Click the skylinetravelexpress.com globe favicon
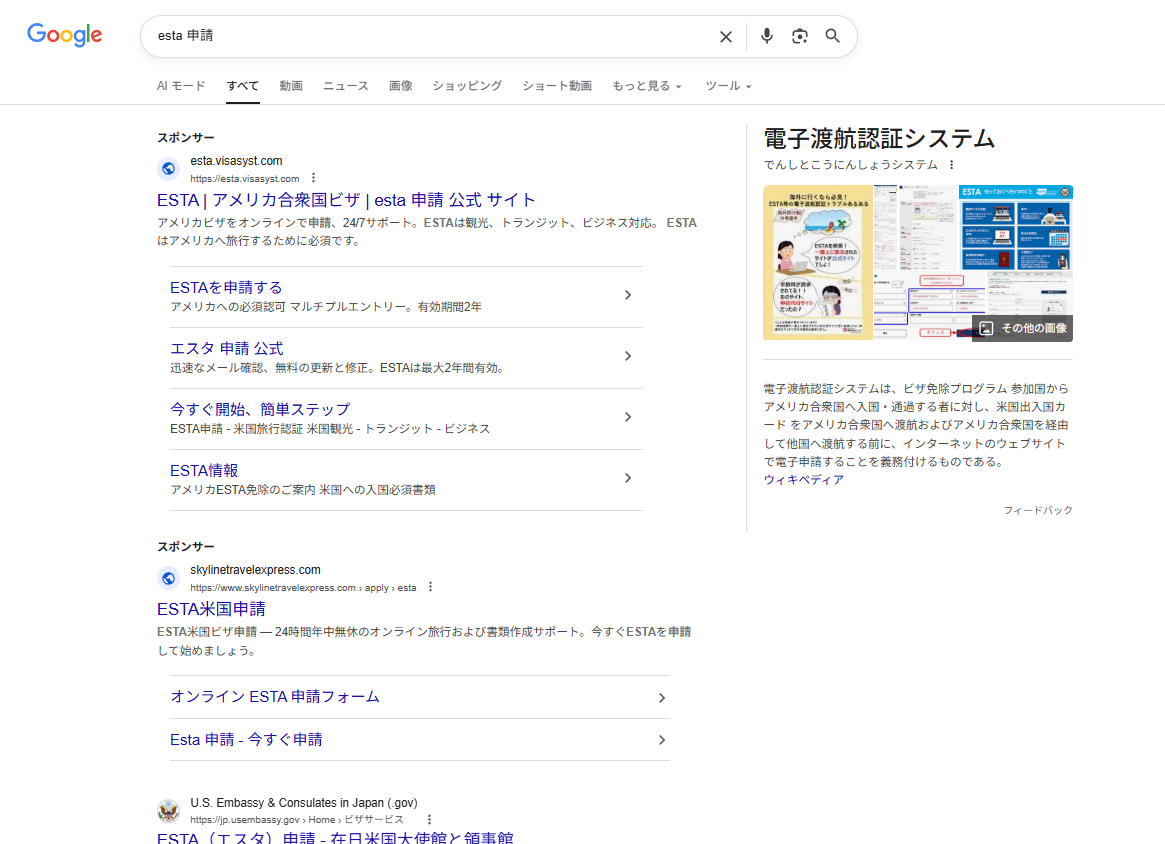Image resolution: width=1165 pixels, height=844 pixels. (x=169, y=578)
